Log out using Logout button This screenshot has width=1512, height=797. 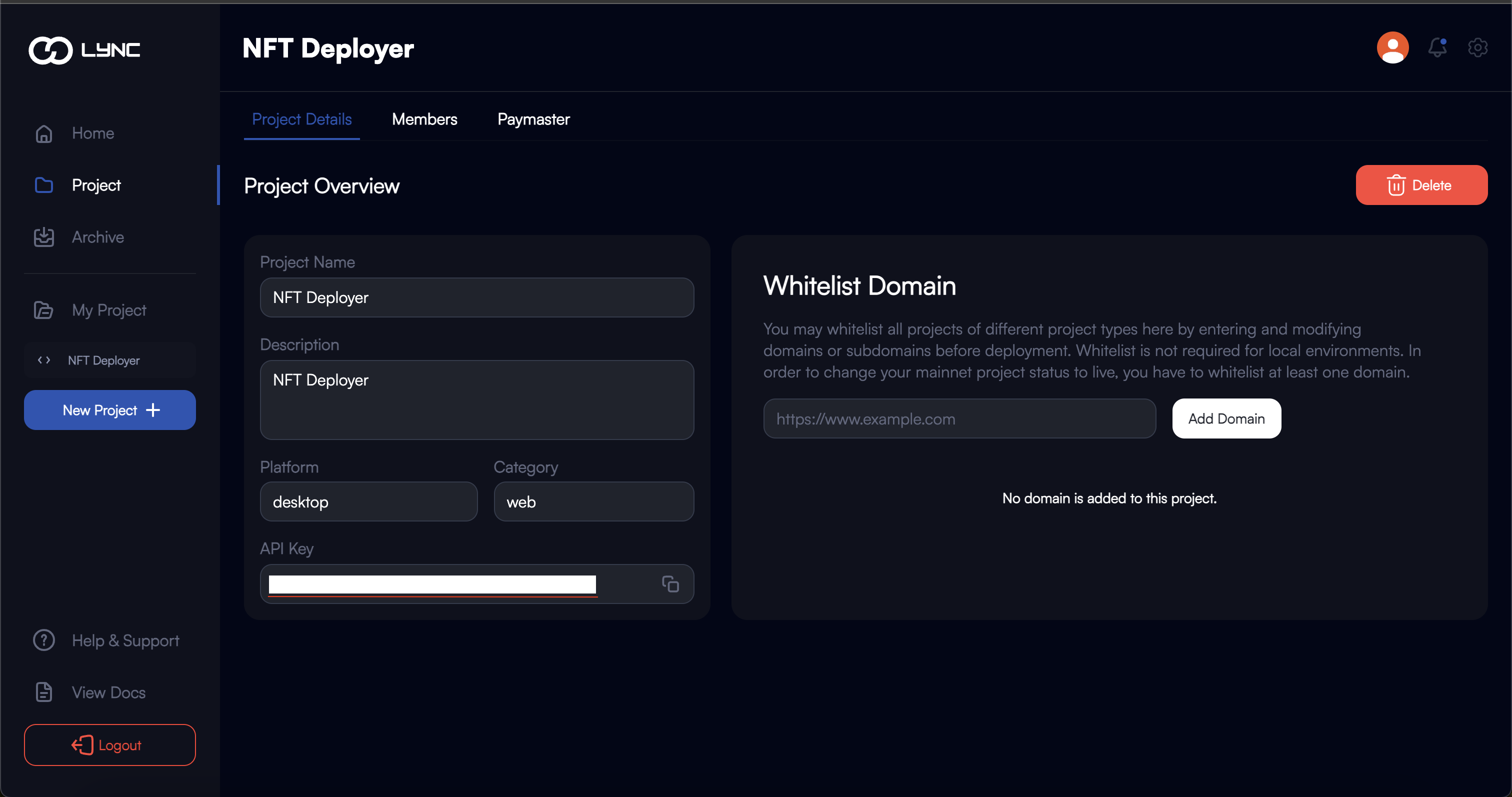pos(110,745)
